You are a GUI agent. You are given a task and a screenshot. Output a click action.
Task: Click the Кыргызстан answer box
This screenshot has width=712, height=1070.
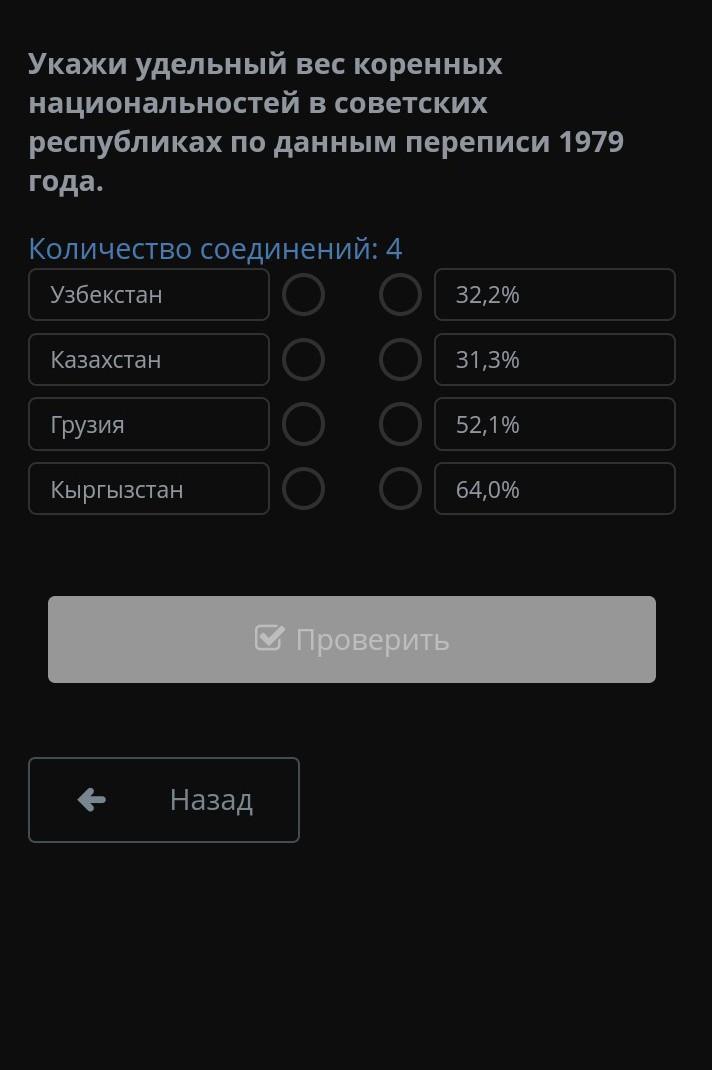(149, 489)
